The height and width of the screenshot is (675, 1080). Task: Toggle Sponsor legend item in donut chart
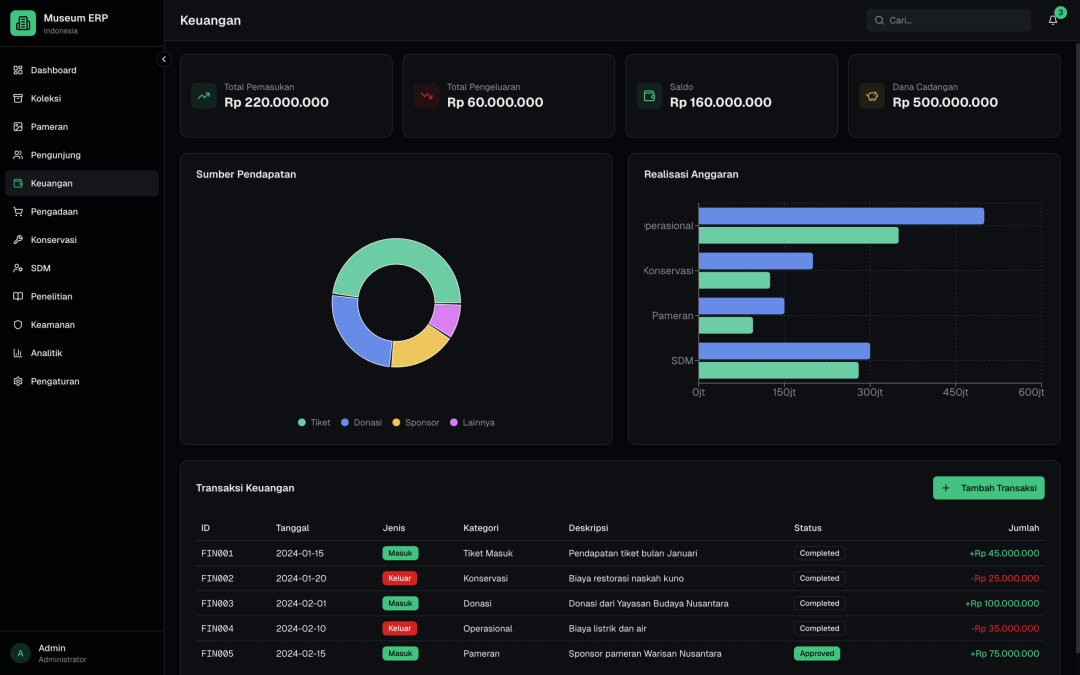415,423
